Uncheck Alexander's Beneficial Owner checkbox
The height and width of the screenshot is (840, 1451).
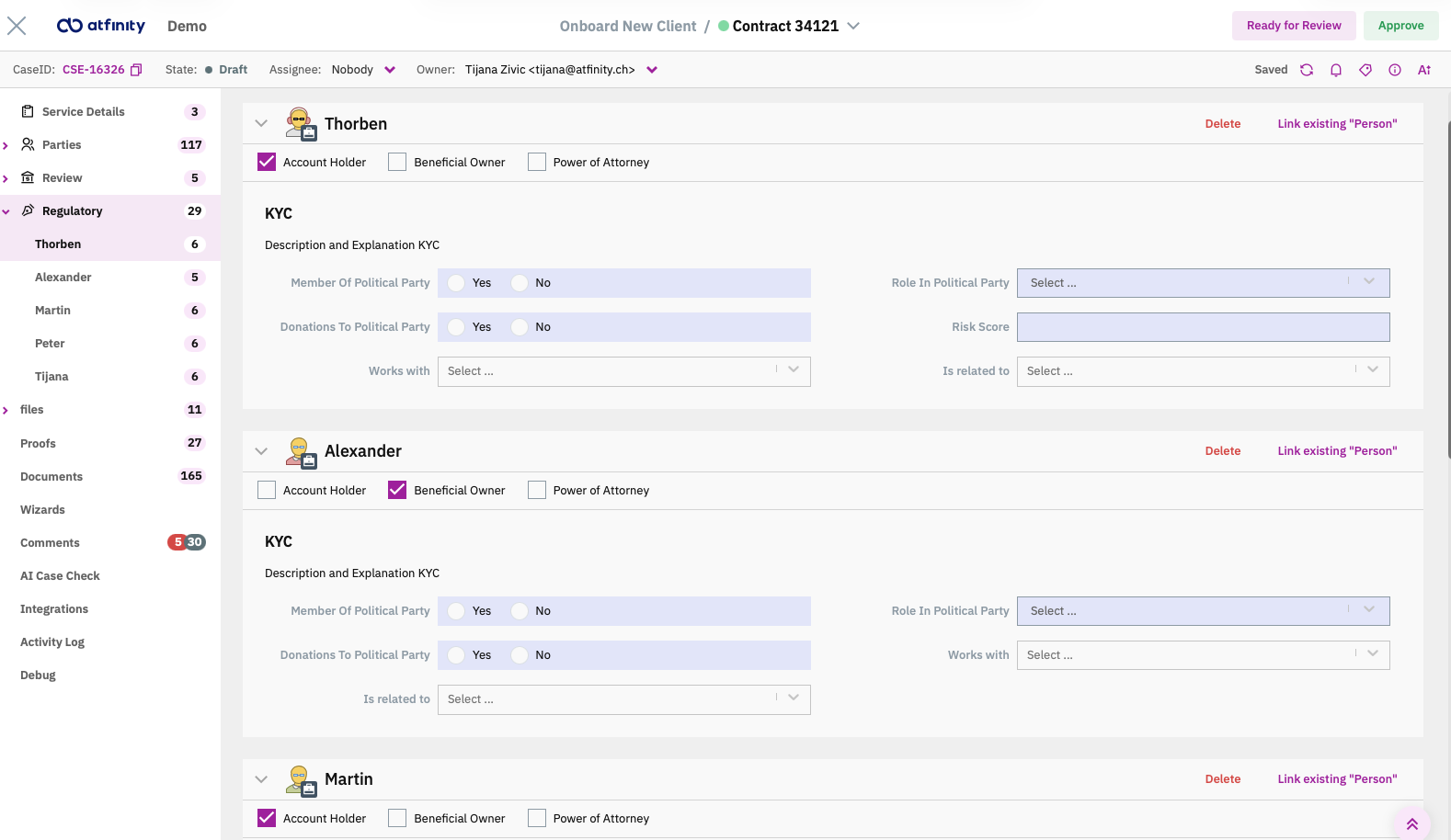[x=397, y=490]
